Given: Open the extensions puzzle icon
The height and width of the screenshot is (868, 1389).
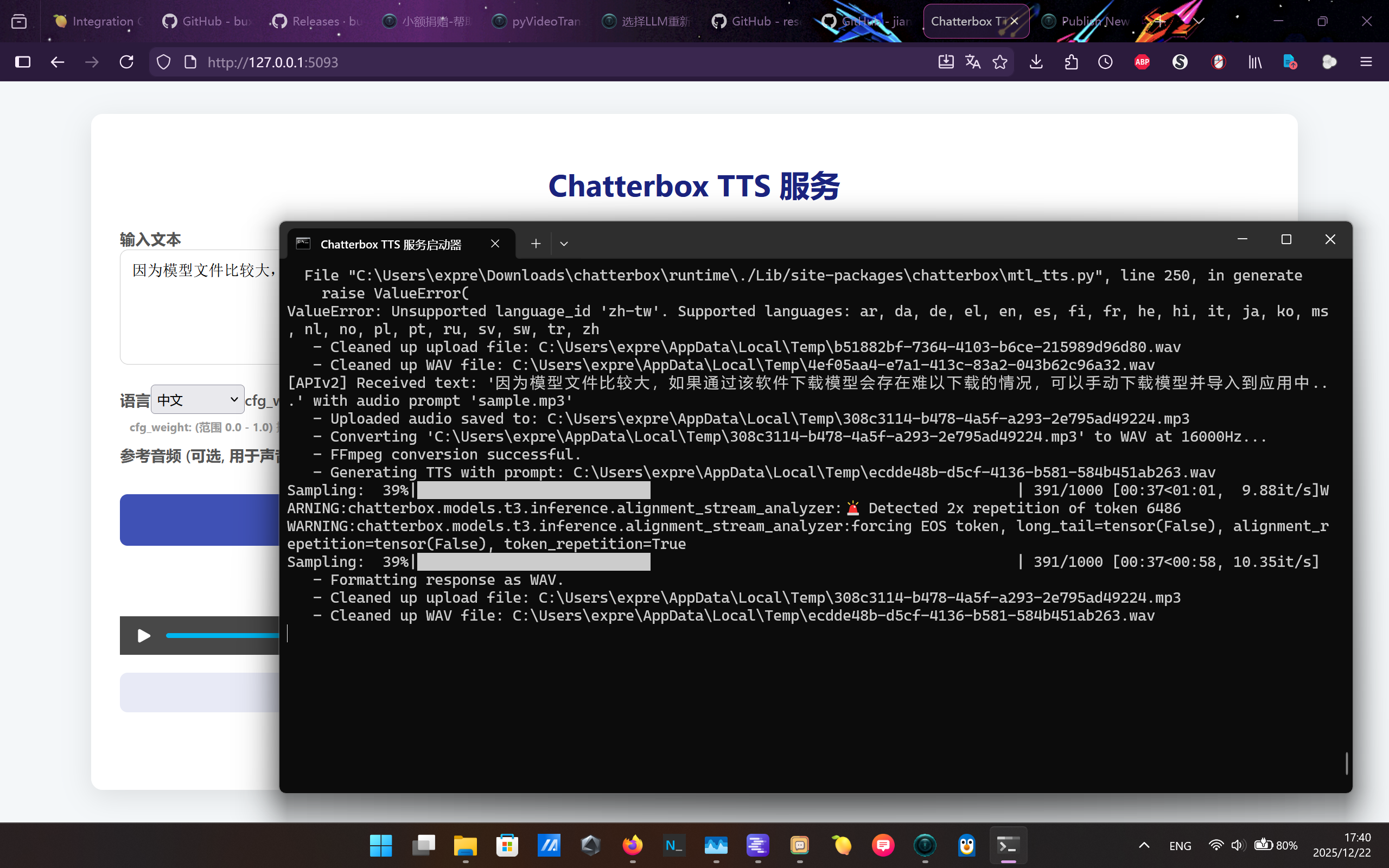Looking at the screenshot, I should 1071,62.
